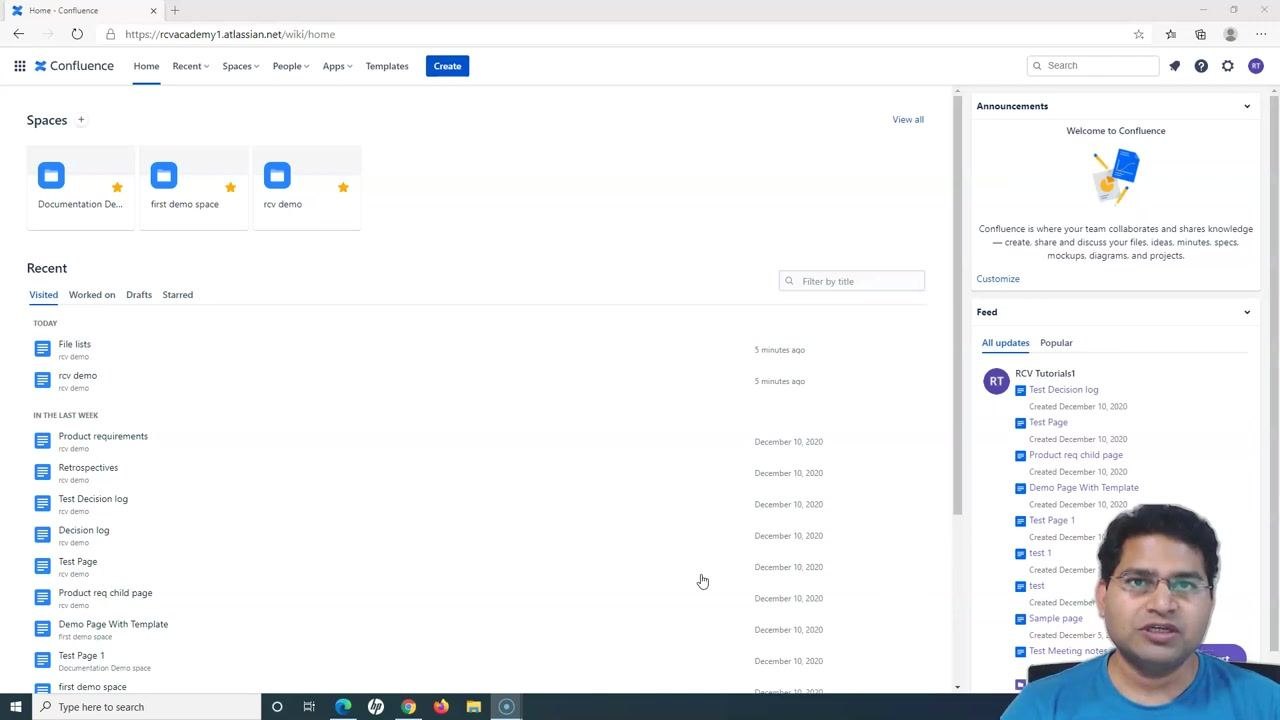Open the rcv demo space card
This screenshot has height=720, width=1280.
[x=307, y=188]
